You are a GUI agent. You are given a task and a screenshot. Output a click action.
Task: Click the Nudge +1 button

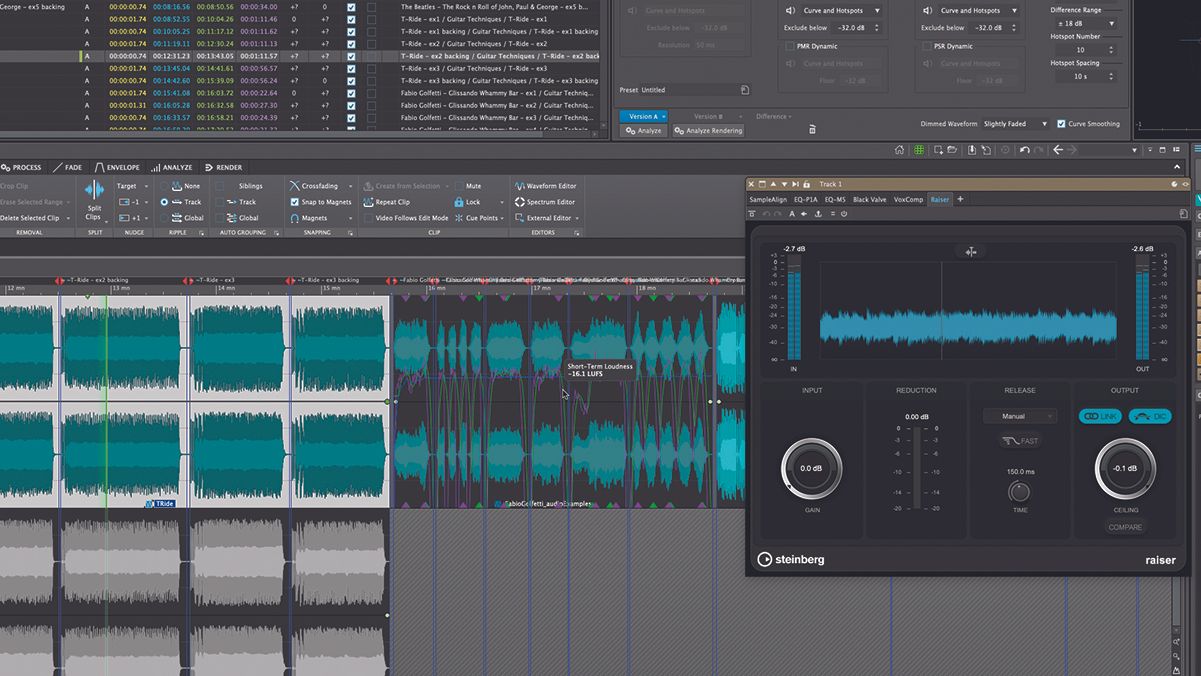click(131, 218)
